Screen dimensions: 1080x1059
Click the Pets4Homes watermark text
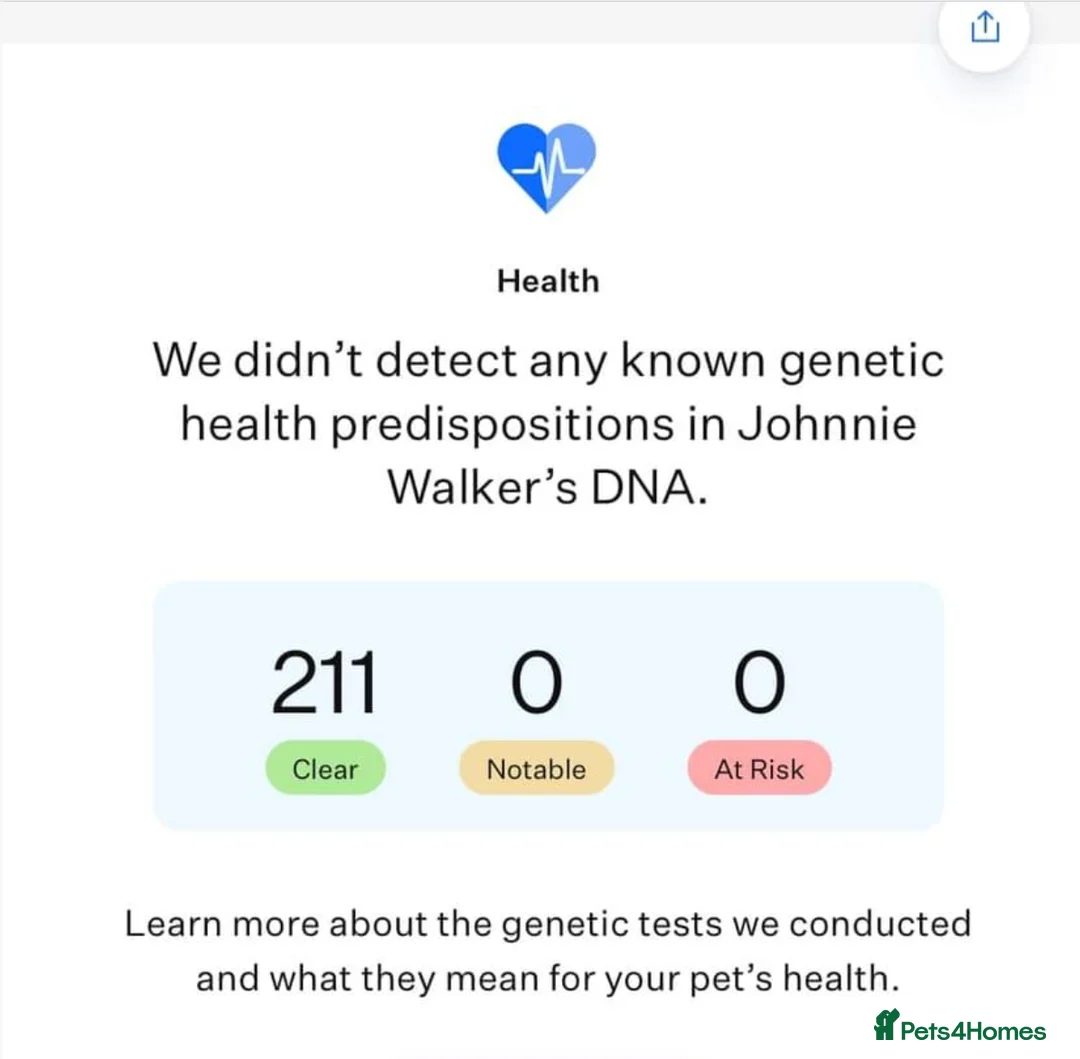(x=973, y=1031)
